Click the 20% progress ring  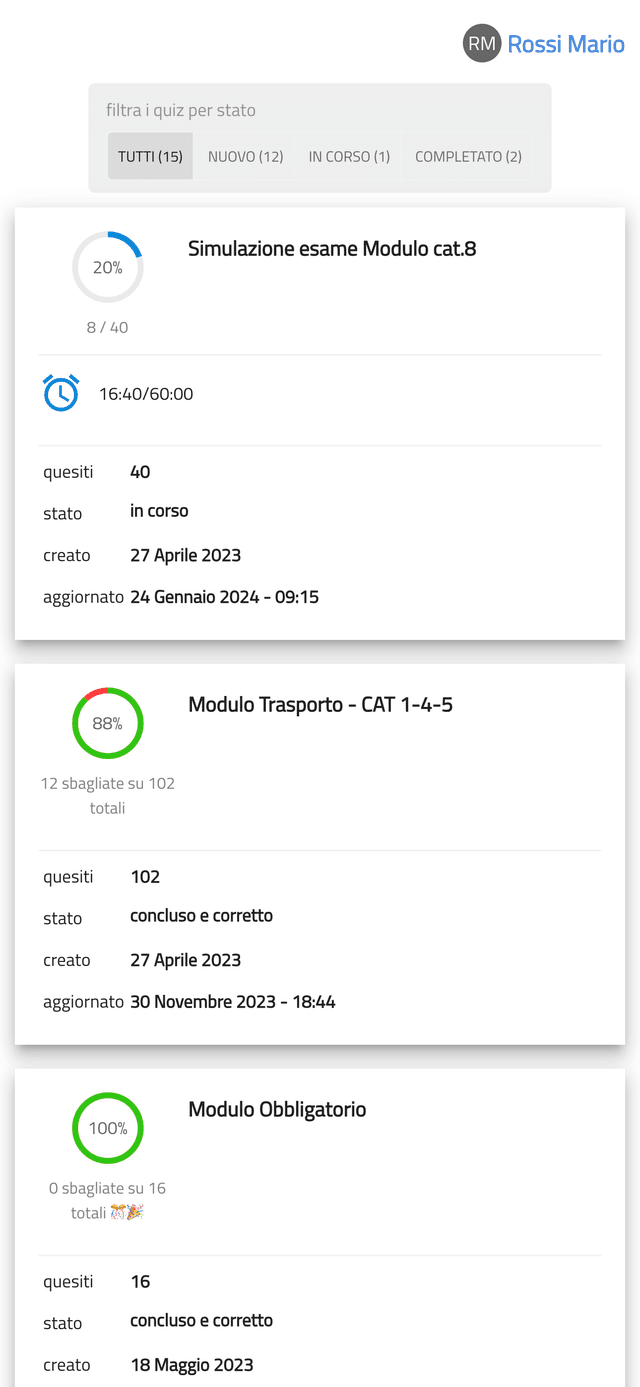pyautogui.click(x=108, y=267)
